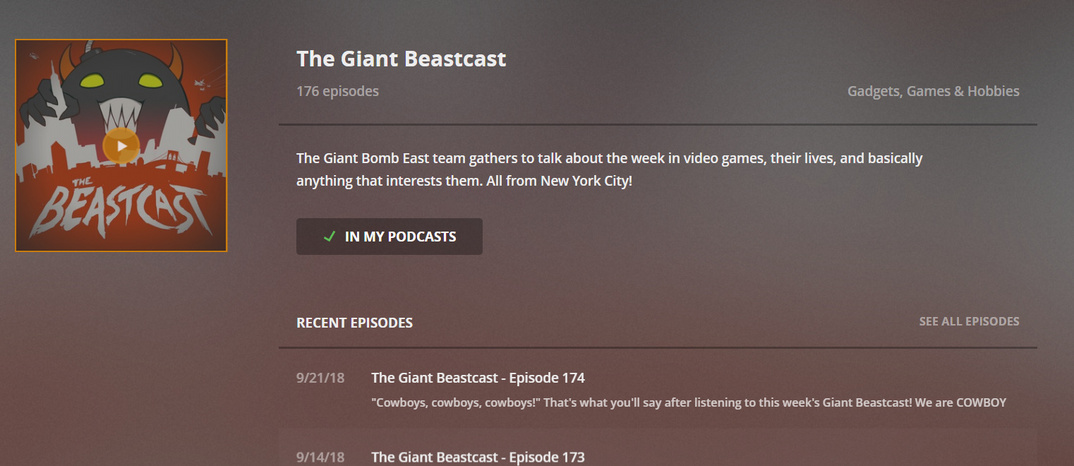Open SEE ALL EPISODES link

point(969,321)
